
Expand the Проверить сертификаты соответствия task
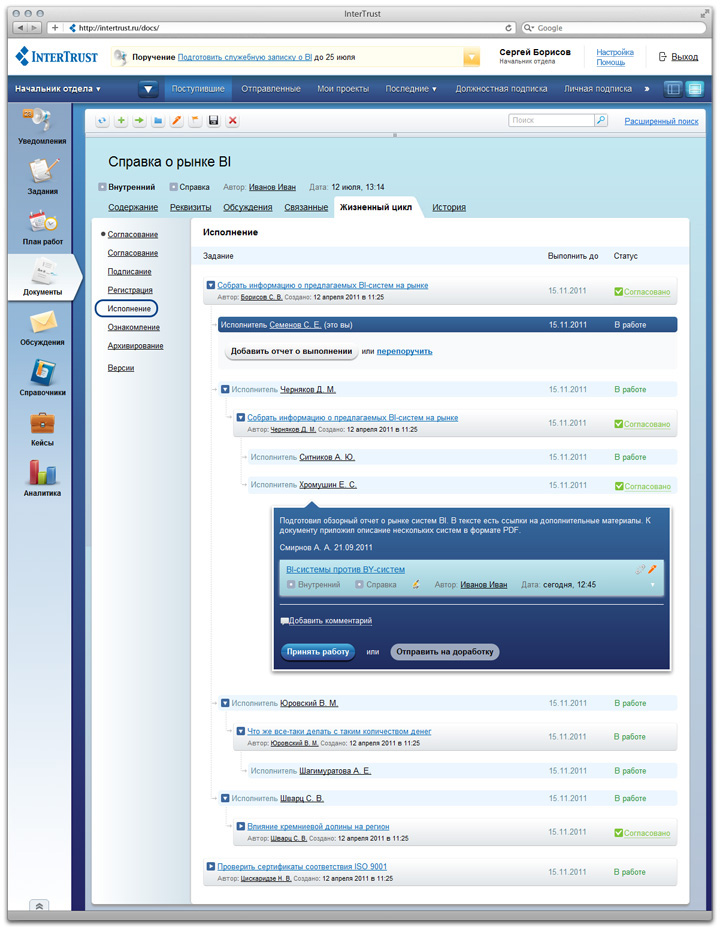tap(211, 866)
